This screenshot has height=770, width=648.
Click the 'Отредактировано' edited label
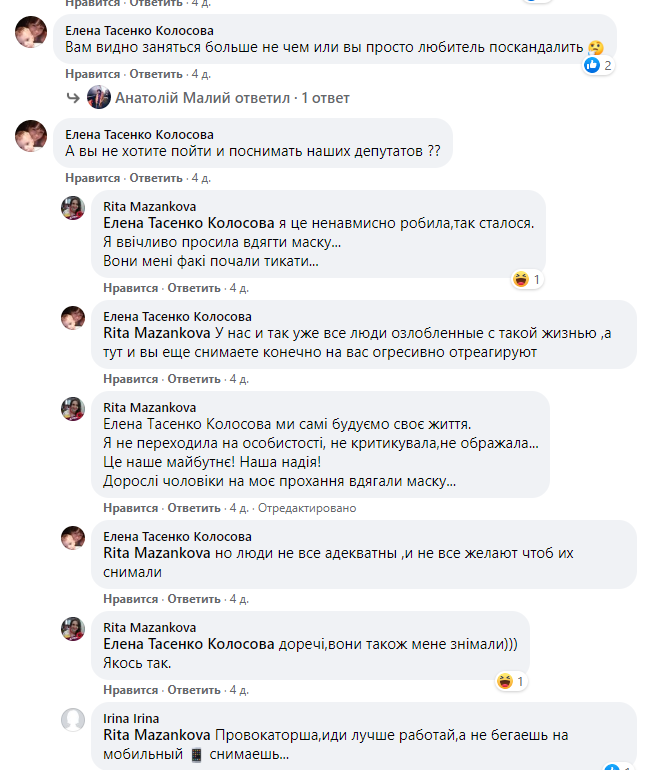[307, 508]
